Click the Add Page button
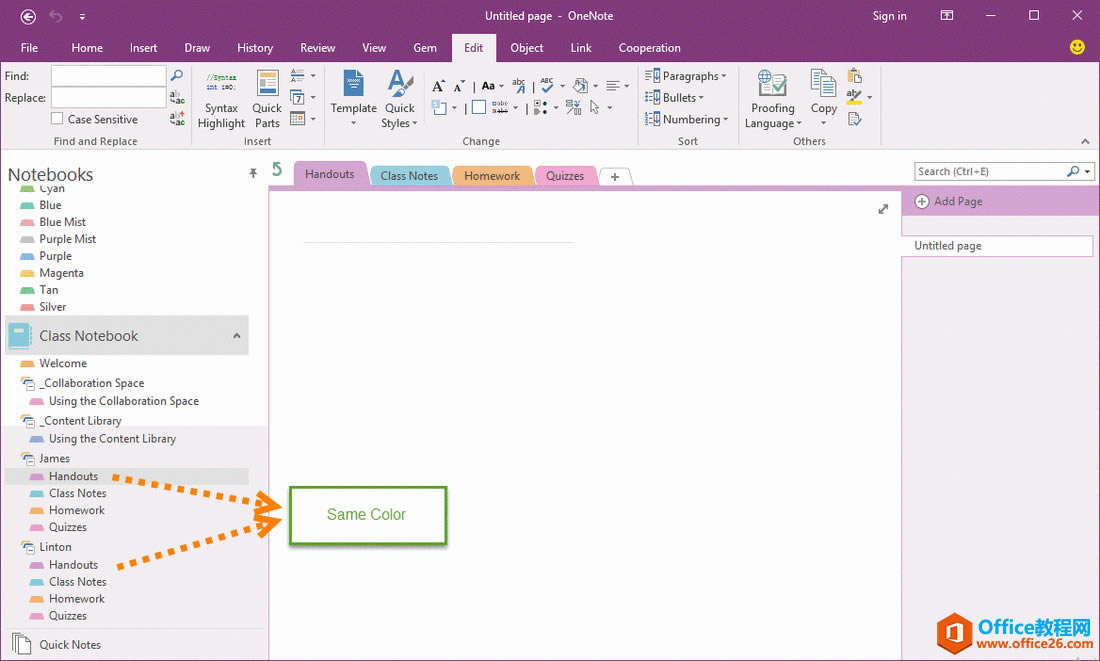 (948, 201)
